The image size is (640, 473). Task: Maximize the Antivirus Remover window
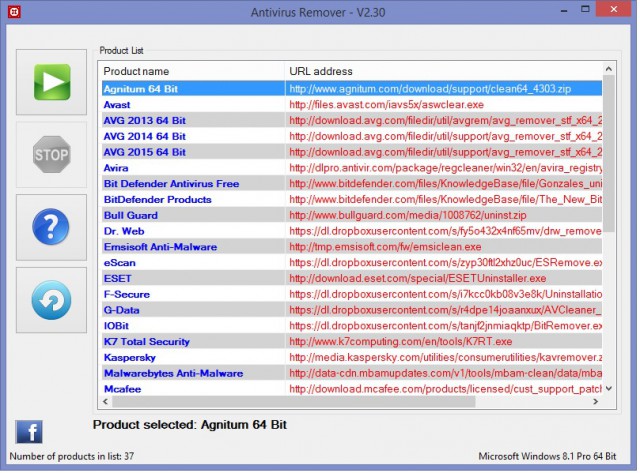click(x=585, y=9)
